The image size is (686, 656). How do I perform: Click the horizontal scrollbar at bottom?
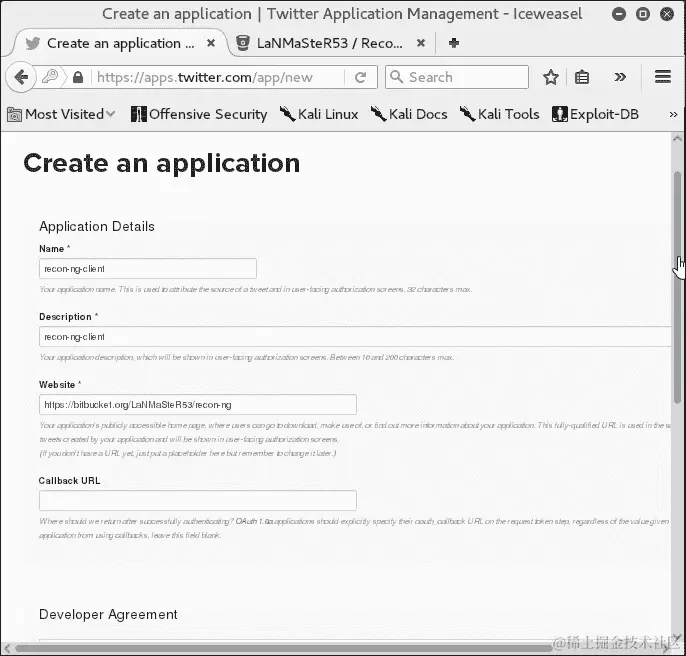(x=282, y=648)
